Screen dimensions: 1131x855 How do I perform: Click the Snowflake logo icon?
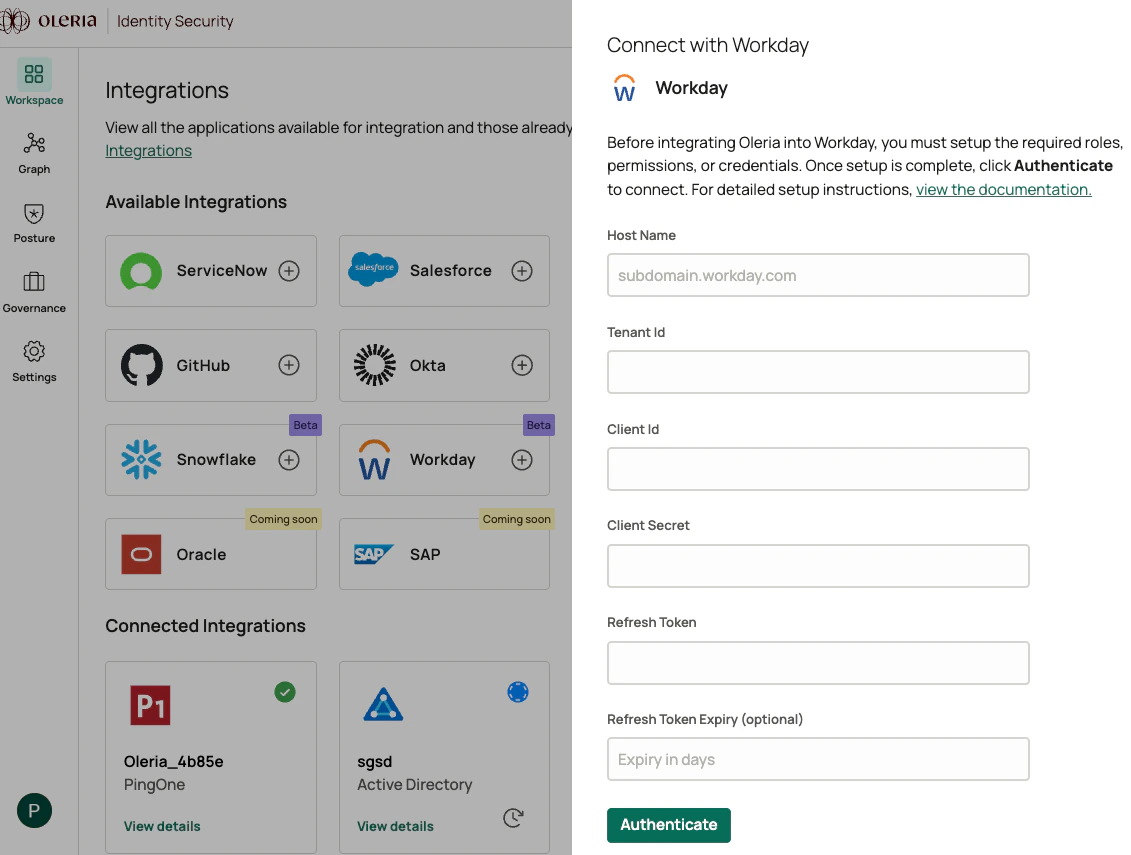(x=141, y=460)
